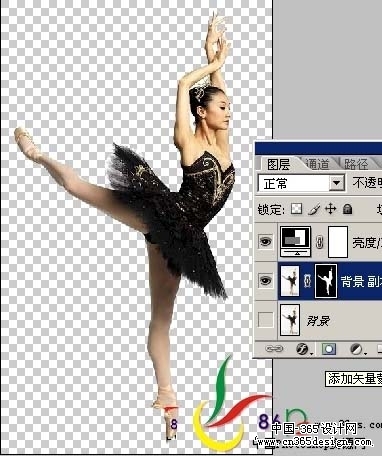Open the layer style fx icon
This screenshot has height=456, width=382.
click(303, 349)
